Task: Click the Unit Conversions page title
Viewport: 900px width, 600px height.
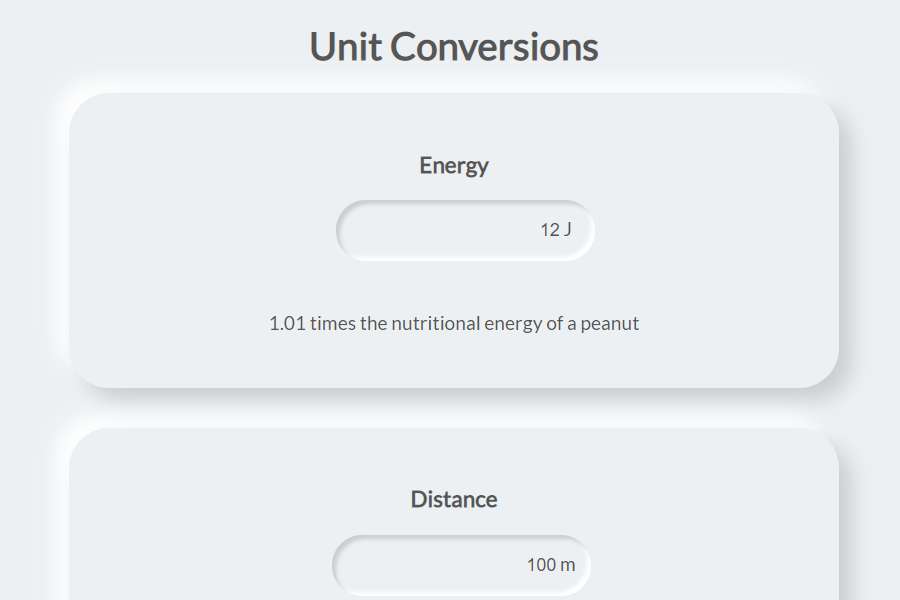Action: point(453,45)
